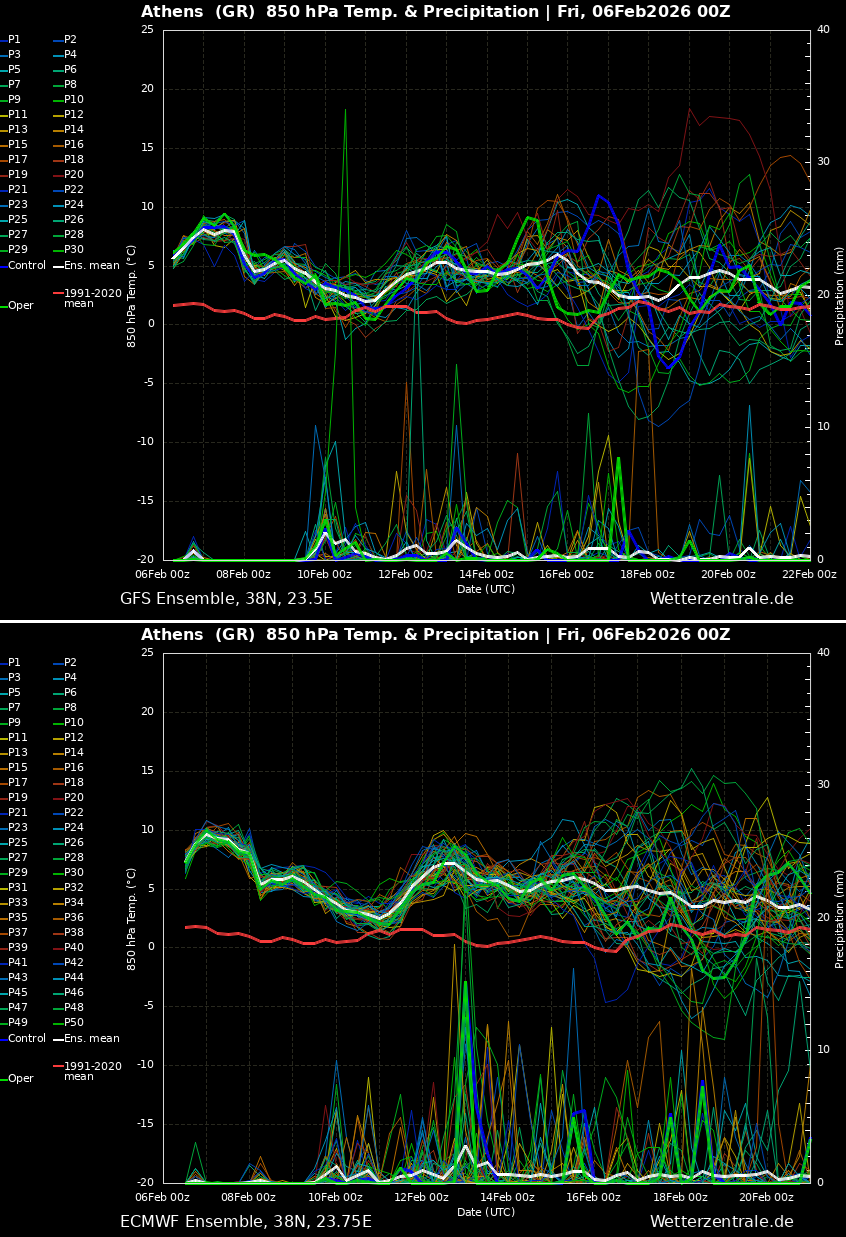Screen dimensions: 846x1237
Task: Open Wetterzentrale.de link below the ECMWF chart
Action: click(x=721, y=1222)
